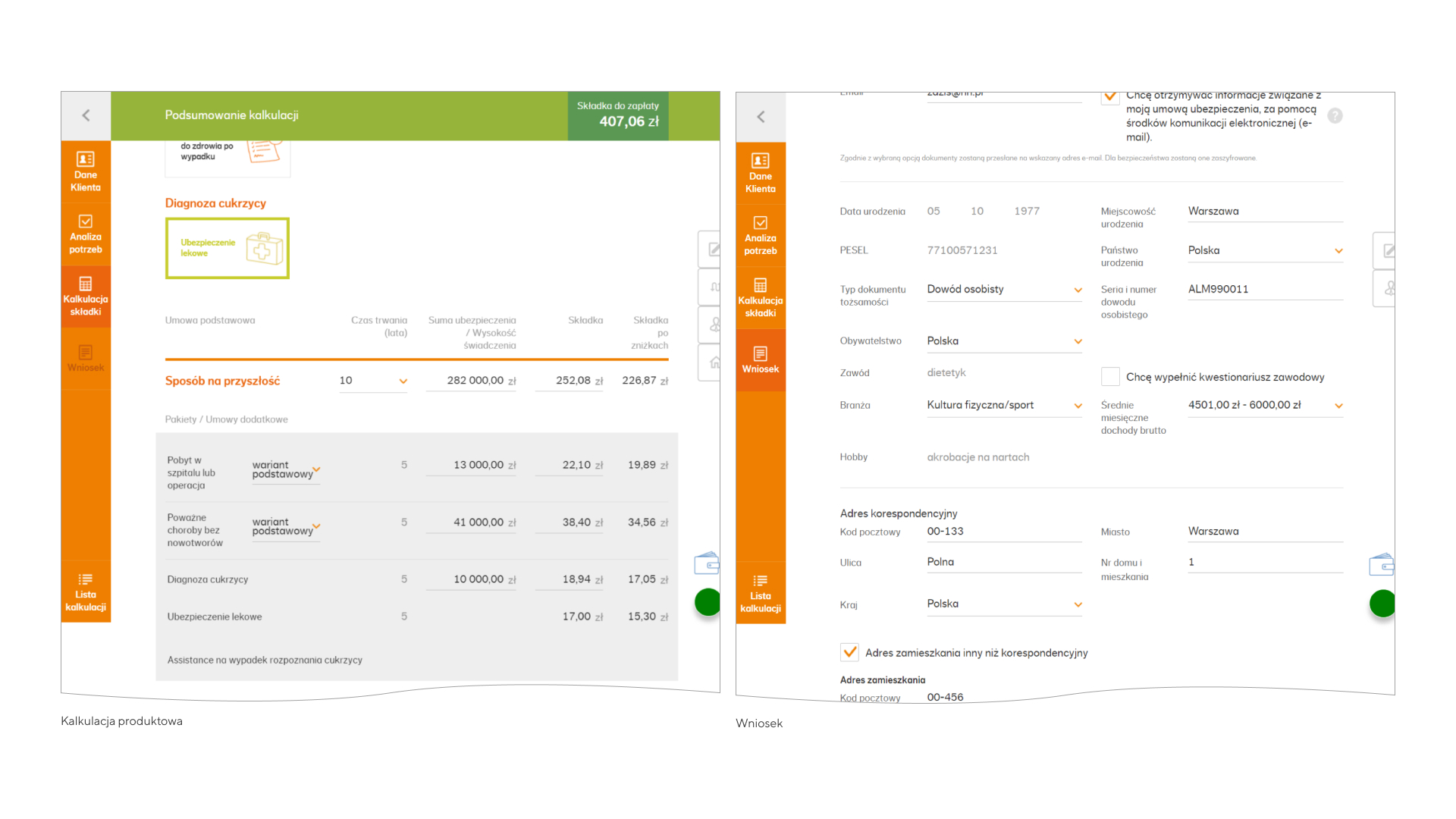Click ID number field ALM990011
Viewport: 1456px width, 819px height.
[x=1266, y=290]
